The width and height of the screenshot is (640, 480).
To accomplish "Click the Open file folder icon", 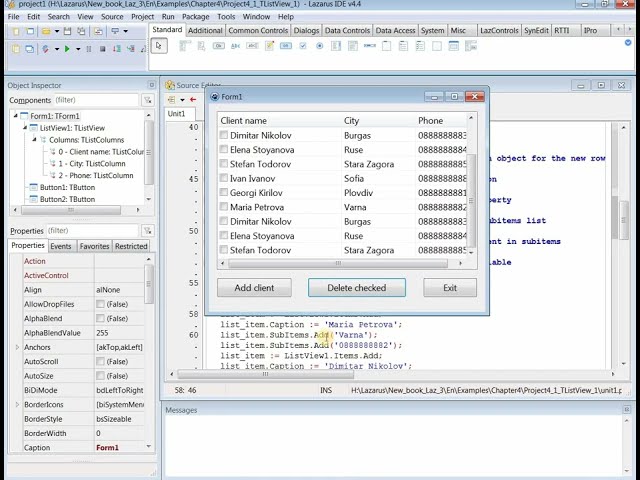I will 46,31.
